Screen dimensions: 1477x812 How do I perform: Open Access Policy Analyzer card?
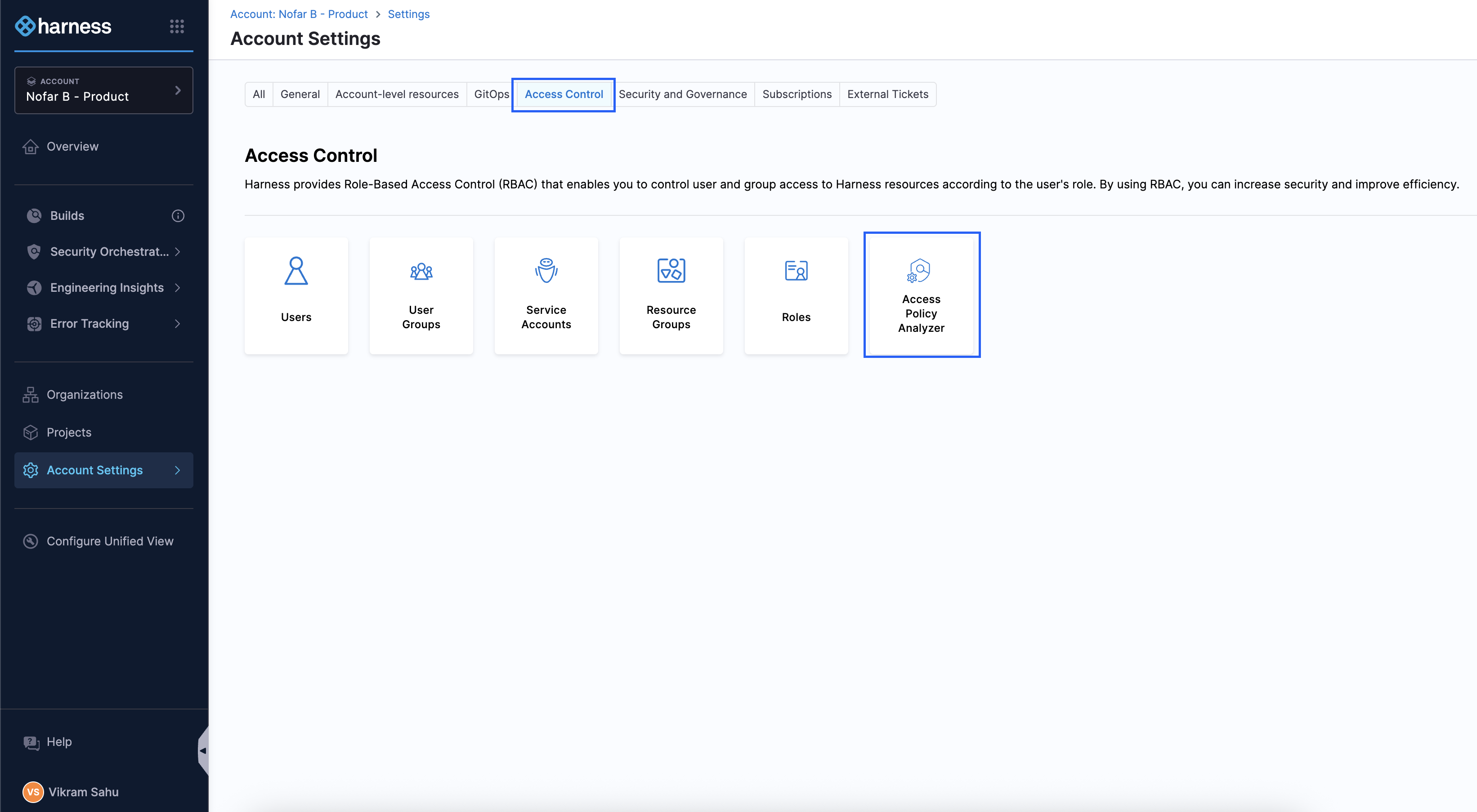[921, 294]
